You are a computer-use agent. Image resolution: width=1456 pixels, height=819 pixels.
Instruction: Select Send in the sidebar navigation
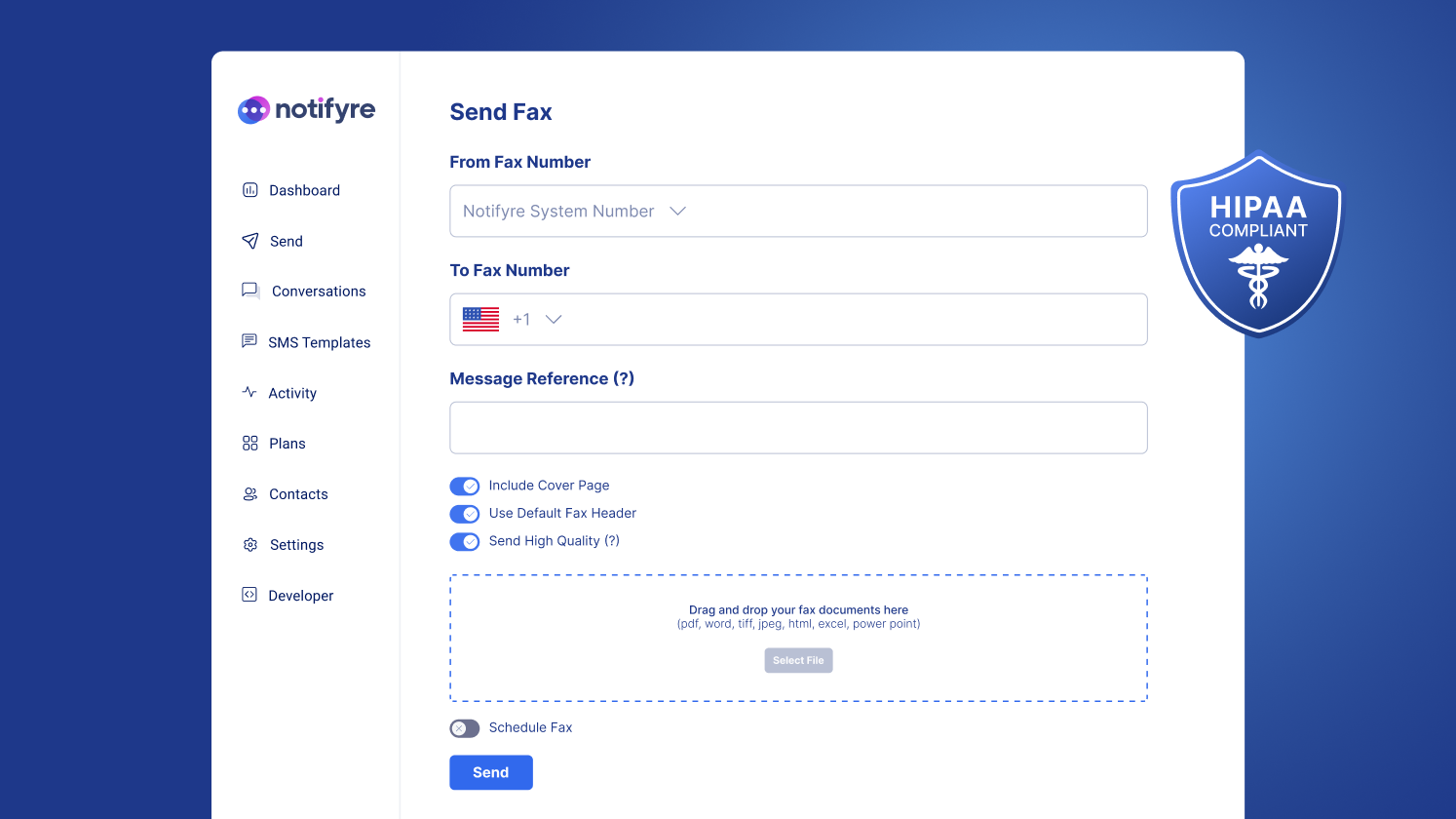point(286,241)
